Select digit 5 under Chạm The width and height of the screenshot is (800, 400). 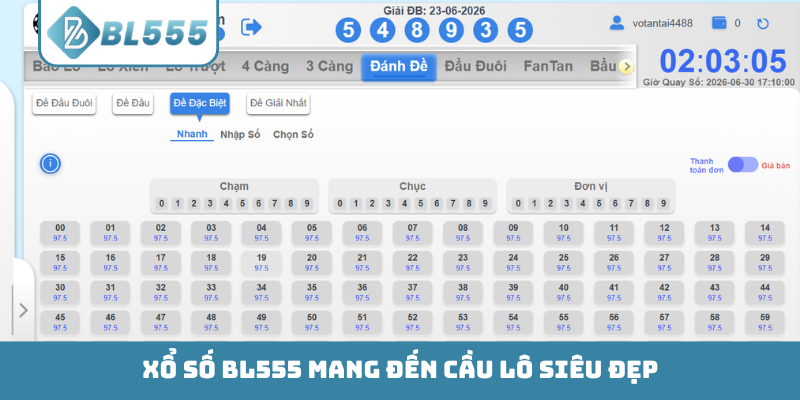pyautogui.click(x=242, y=204)
